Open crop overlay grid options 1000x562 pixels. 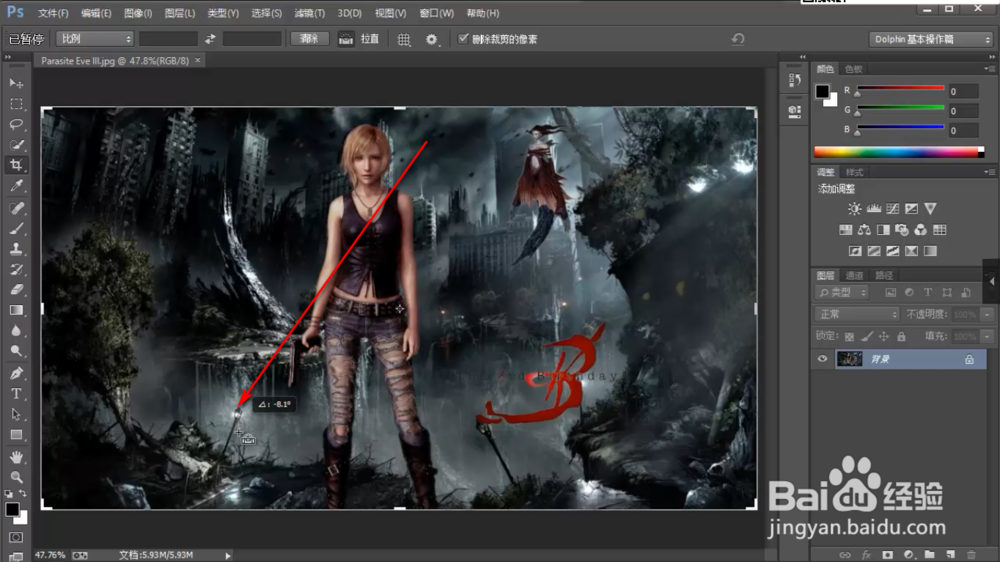(x=404, y=39)
